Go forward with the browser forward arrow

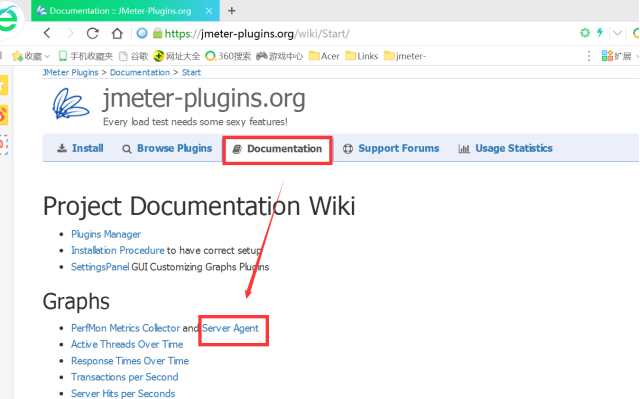70,33
